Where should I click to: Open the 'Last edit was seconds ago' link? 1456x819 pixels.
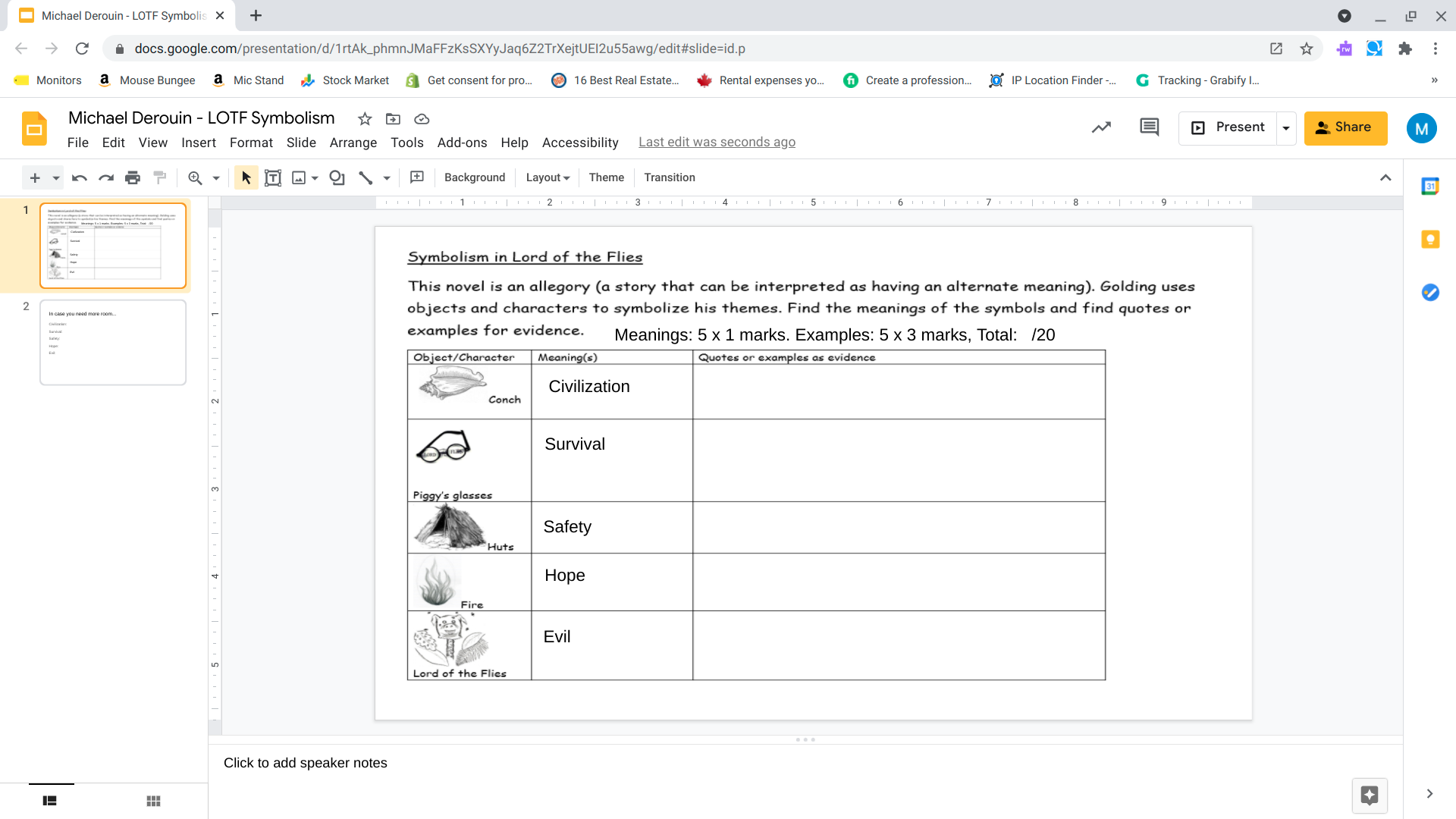point(717,143)
